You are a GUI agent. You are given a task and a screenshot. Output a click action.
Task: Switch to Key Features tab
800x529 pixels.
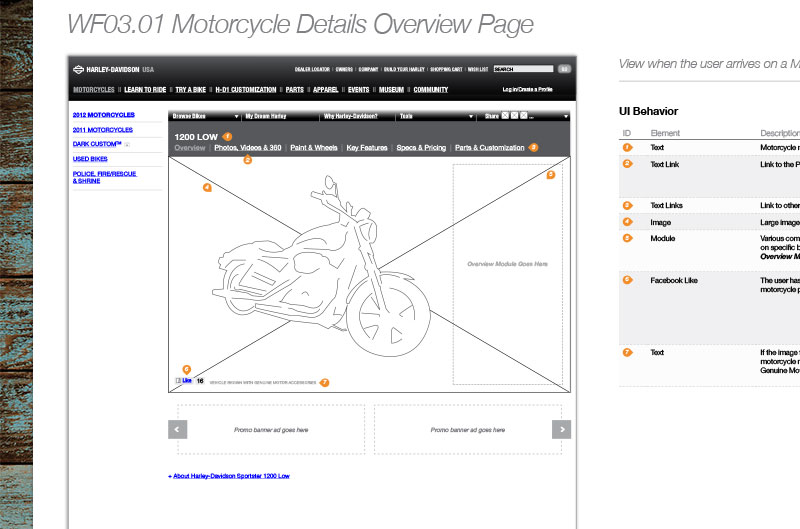click(x=367, y=147)
